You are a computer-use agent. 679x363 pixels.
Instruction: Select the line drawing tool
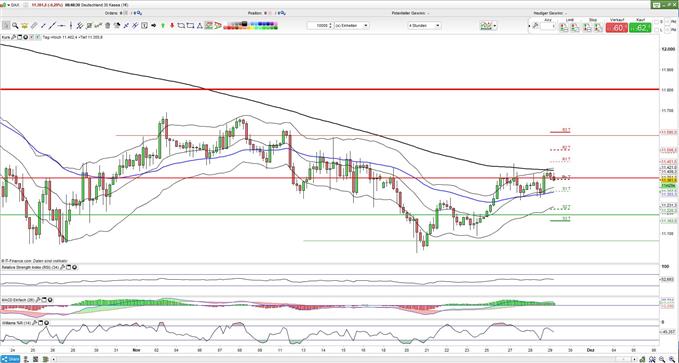pyautogui.click(x=52, y=26)
